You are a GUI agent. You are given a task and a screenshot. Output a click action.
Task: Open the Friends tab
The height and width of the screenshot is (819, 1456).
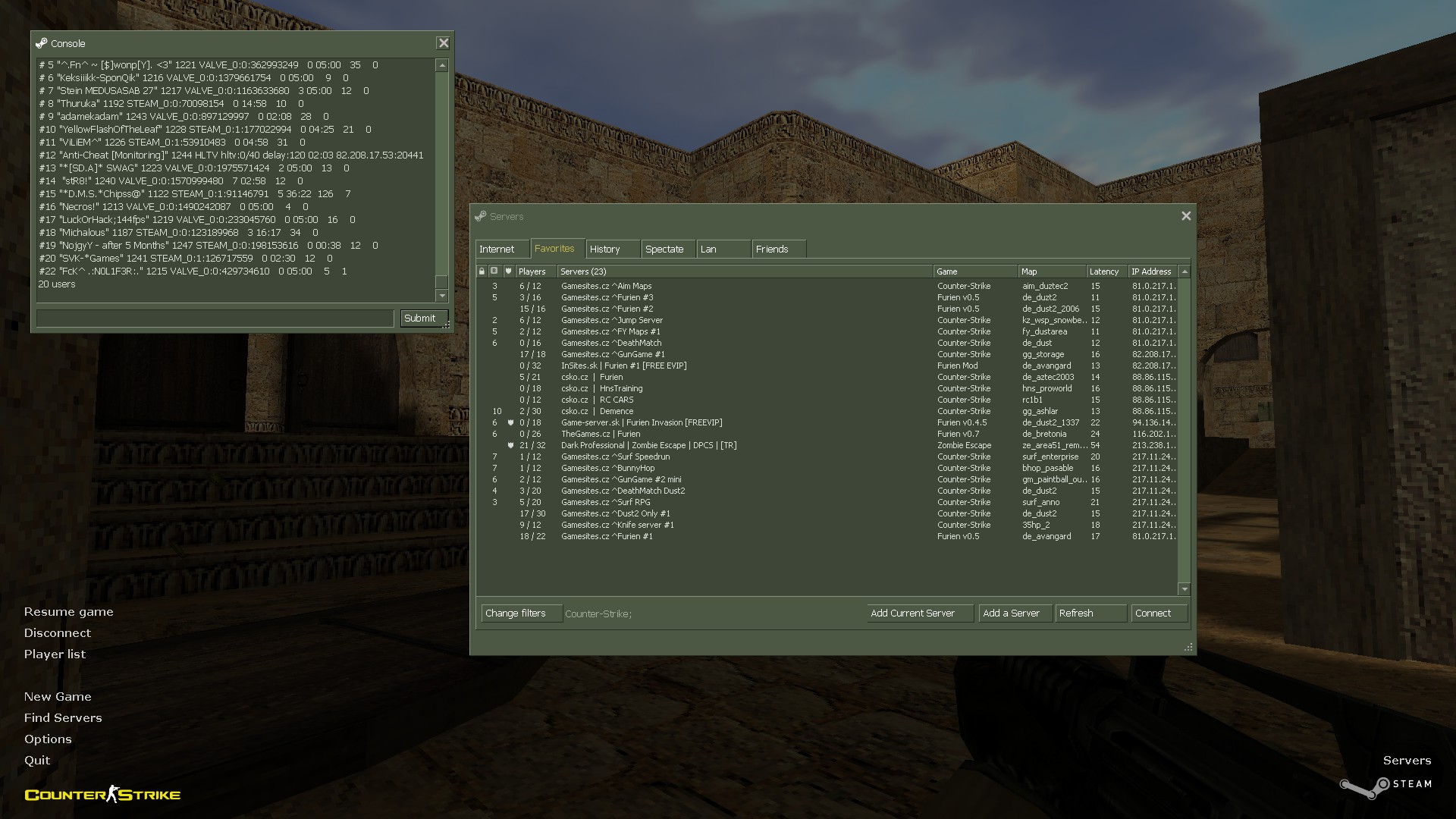pyautogui.click(x=779, y=249)
